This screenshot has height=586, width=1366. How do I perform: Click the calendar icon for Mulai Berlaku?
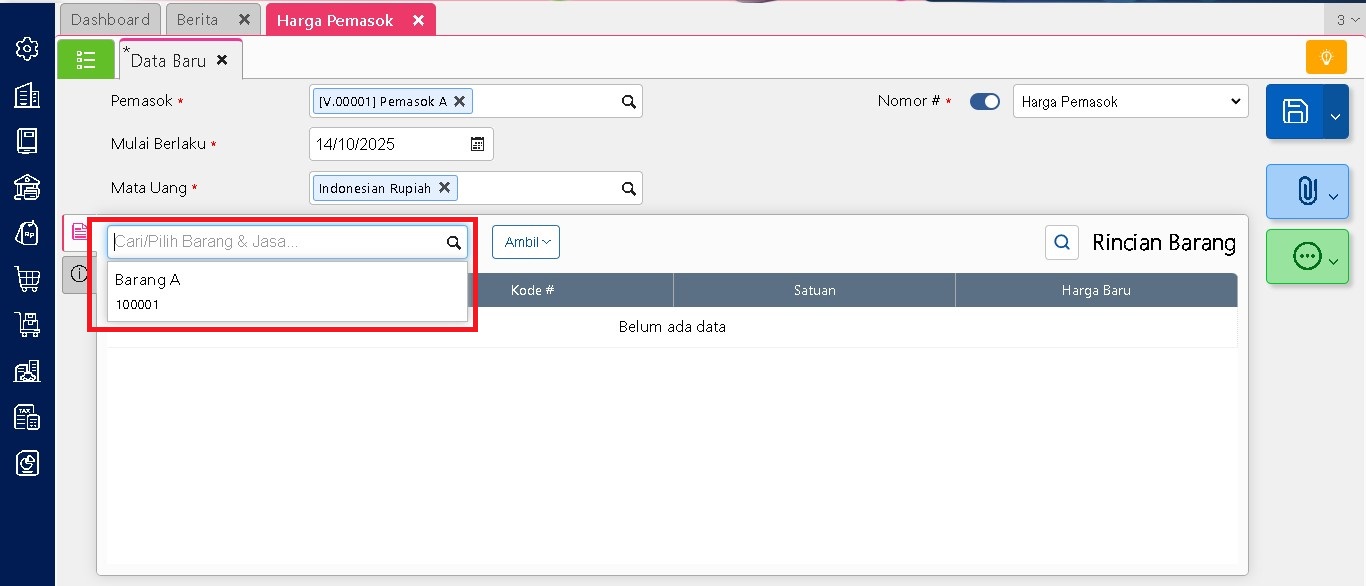[x=478, y=144]
